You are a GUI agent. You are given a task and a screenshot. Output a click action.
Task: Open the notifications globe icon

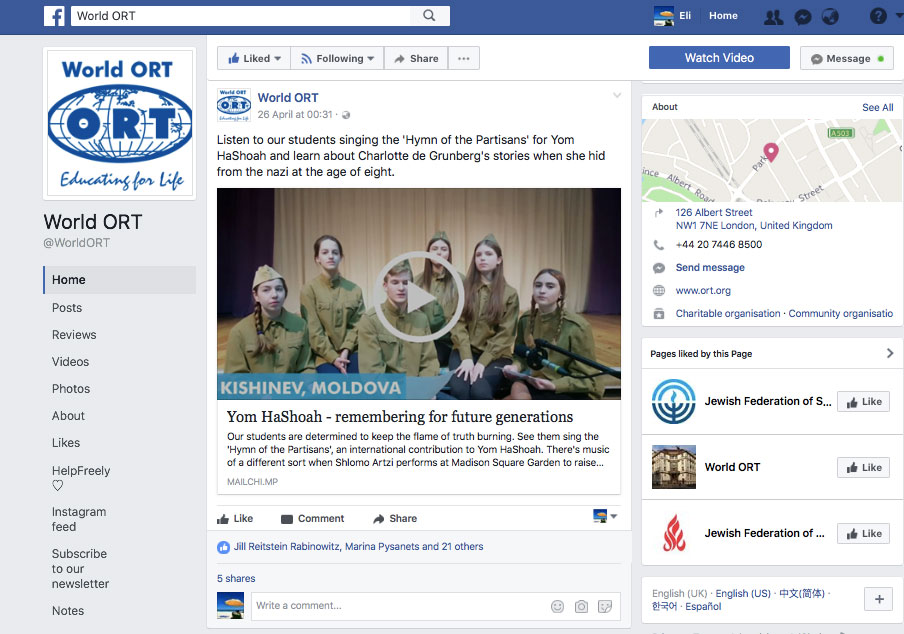coord(830,16)
